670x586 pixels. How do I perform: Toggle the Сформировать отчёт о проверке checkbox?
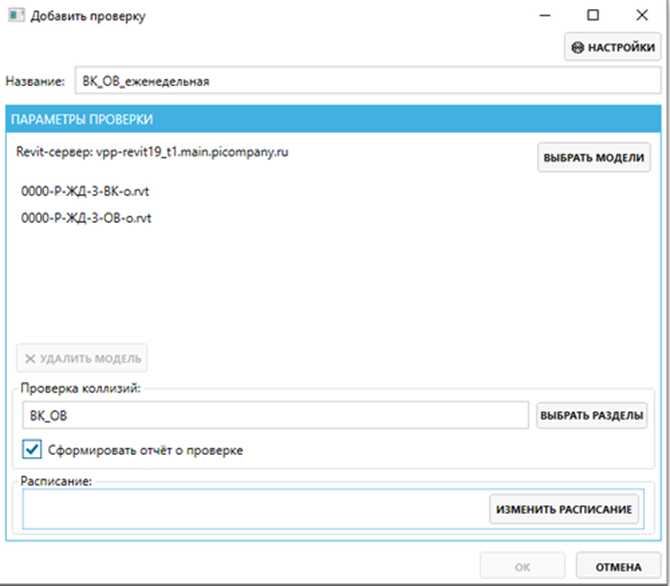(x=32, y=450)
